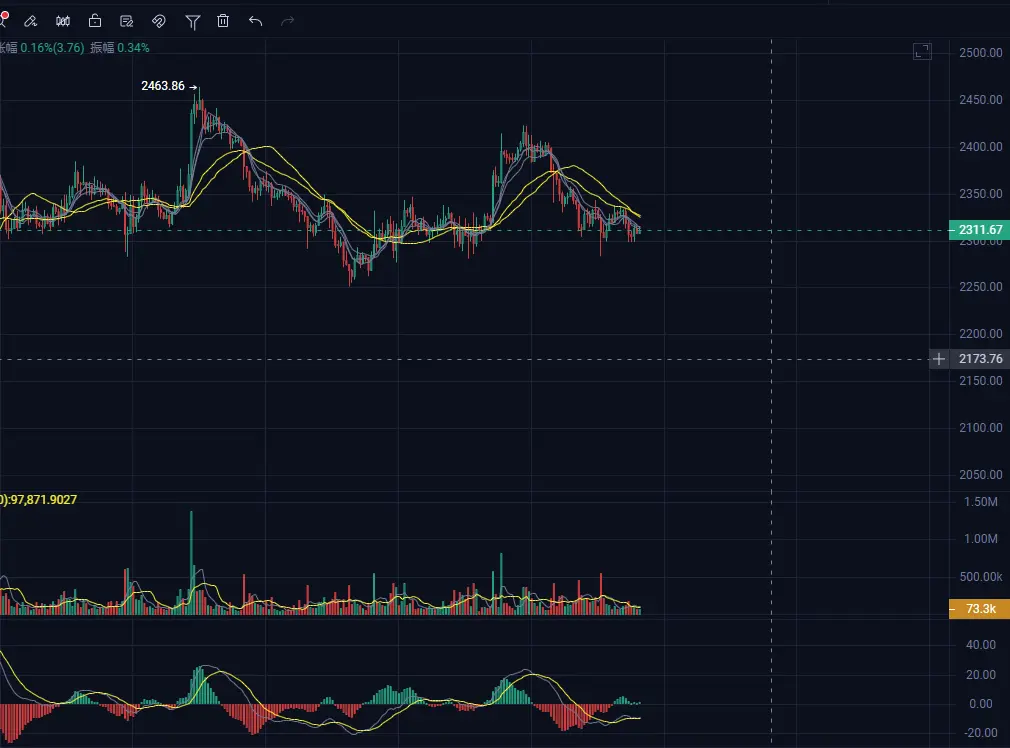Click the 0.00 MACD axis label
Image resolution: width=1010 pixels, height=748 pixels.
pos(980,704)
